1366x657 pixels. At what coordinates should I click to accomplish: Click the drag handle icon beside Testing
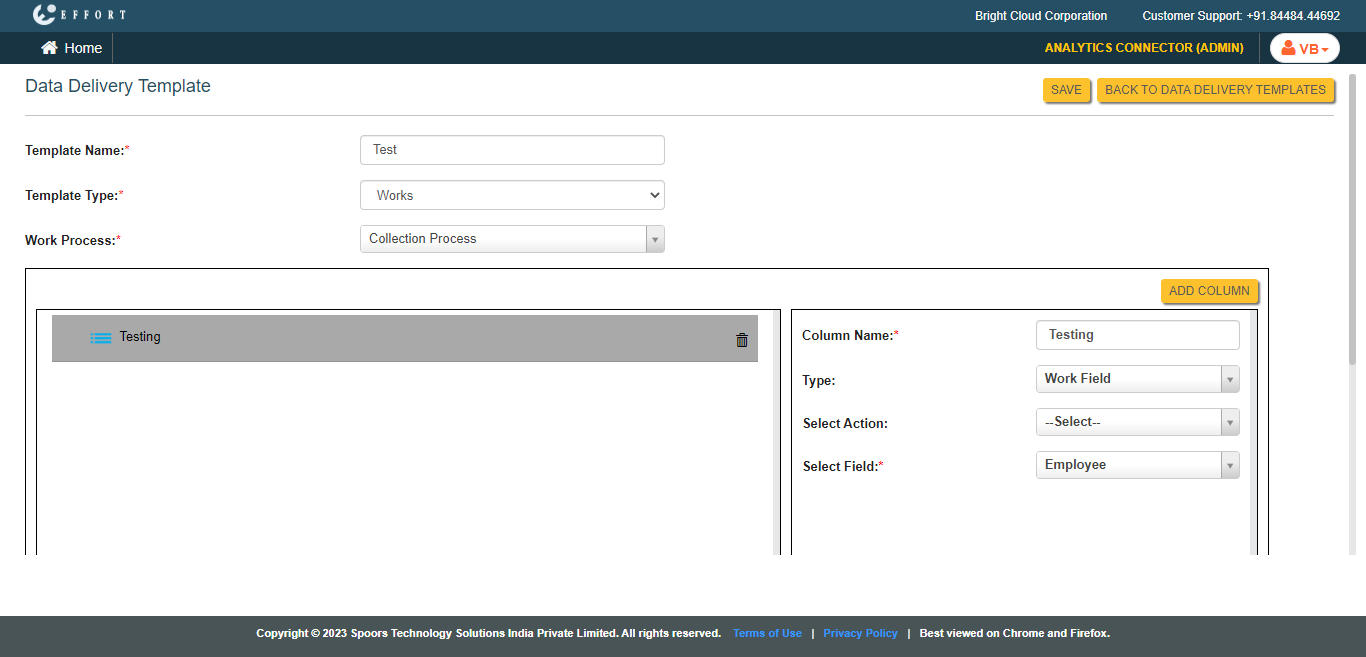pos(101,338)
